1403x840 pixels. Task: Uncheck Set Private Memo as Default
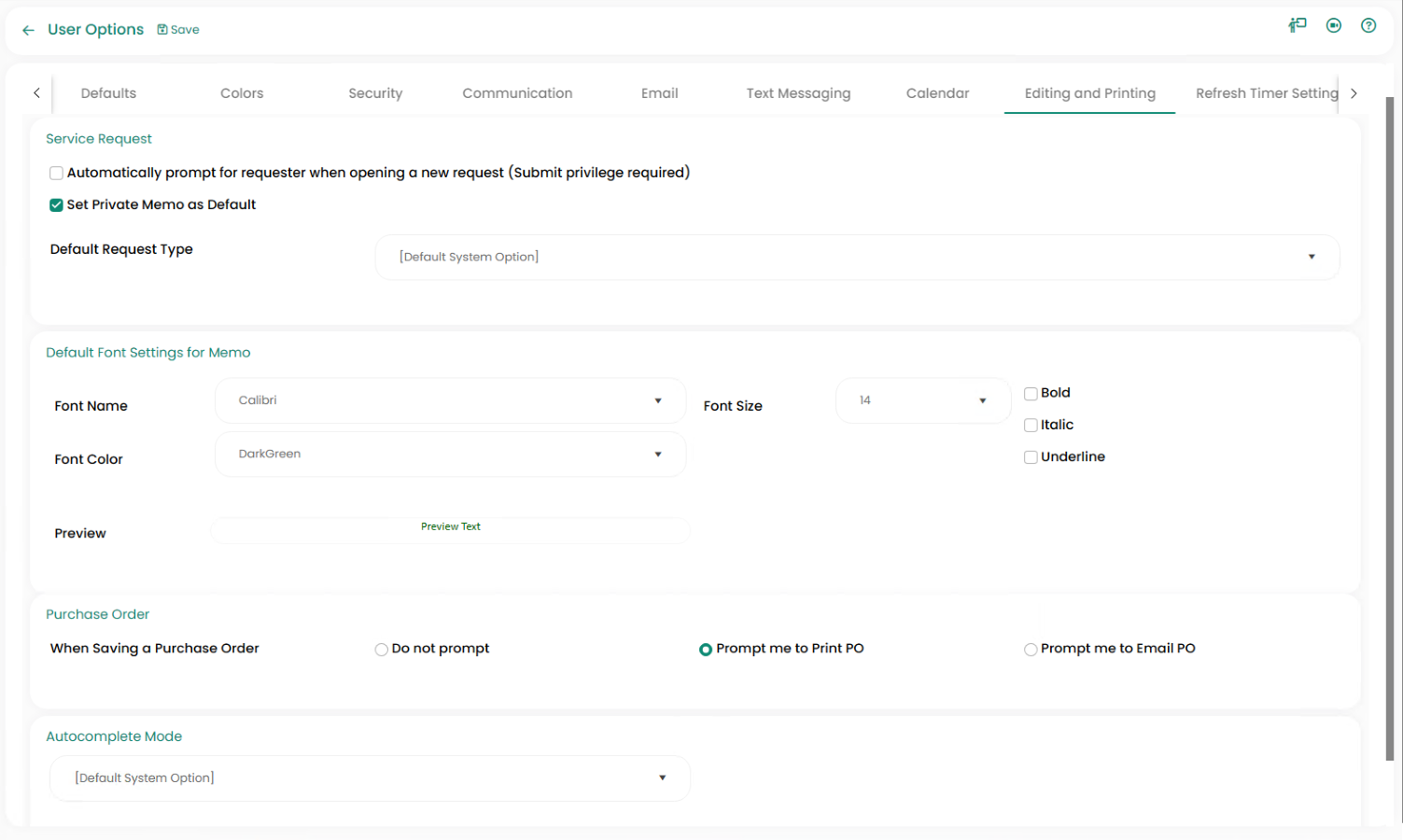57,205
